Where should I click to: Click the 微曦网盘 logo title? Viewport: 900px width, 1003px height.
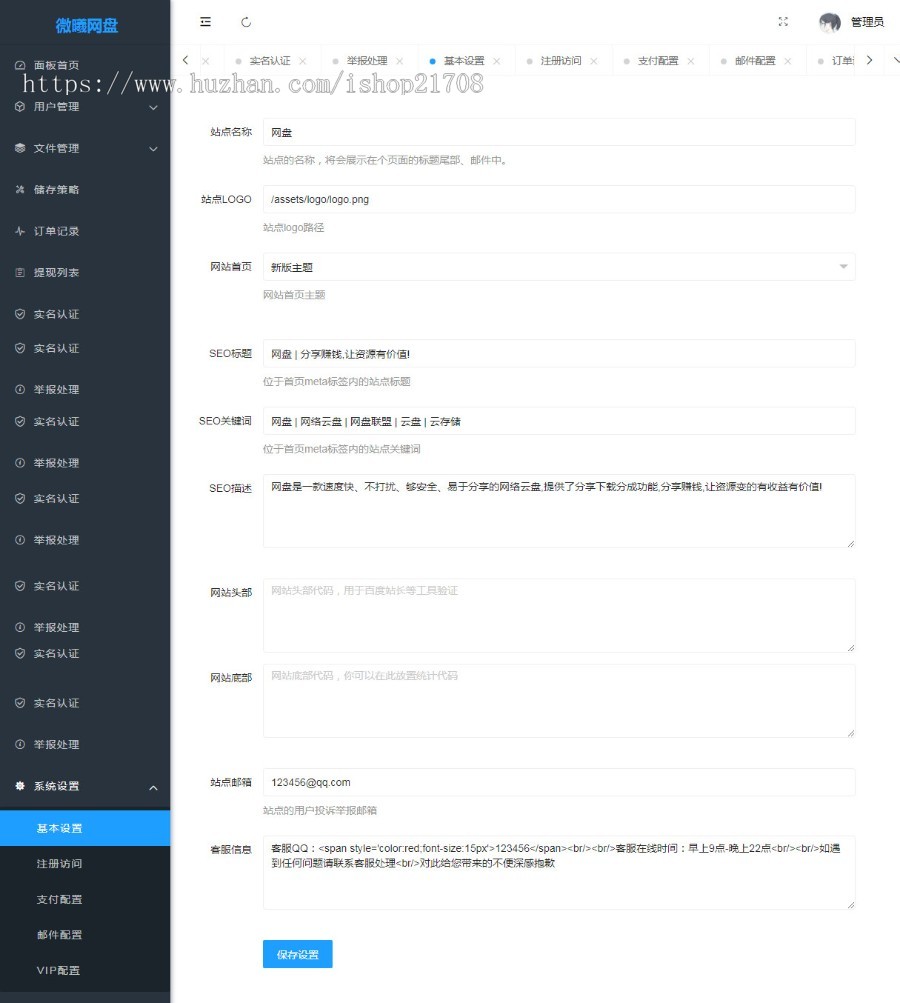pos(86,26)
